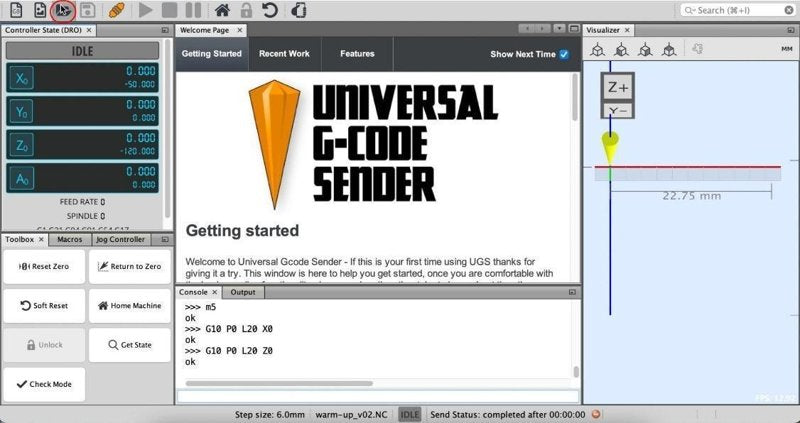Select the Getting Started tab

(212, 54)
